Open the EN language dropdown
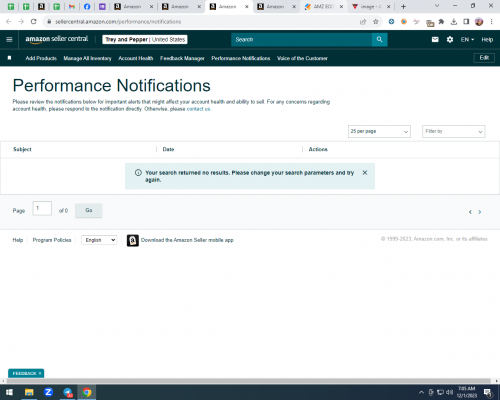The image size is (500, 400). point(467,39)
